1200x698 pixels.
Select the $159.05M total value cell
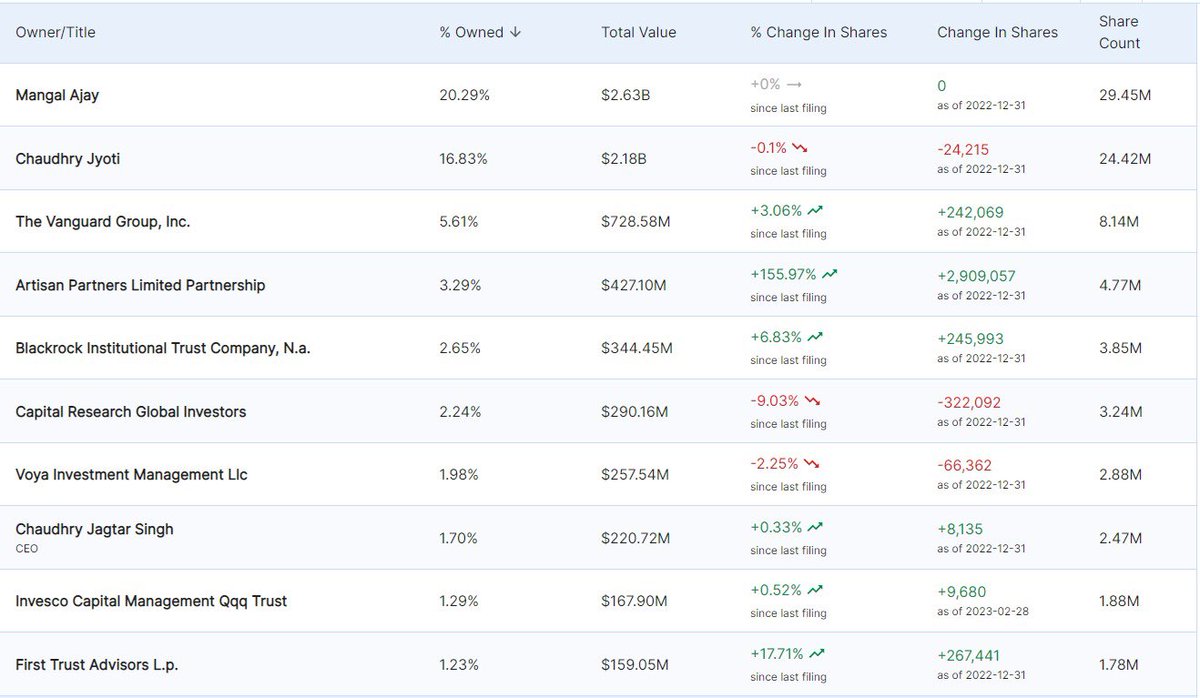(x=635, y=664)
